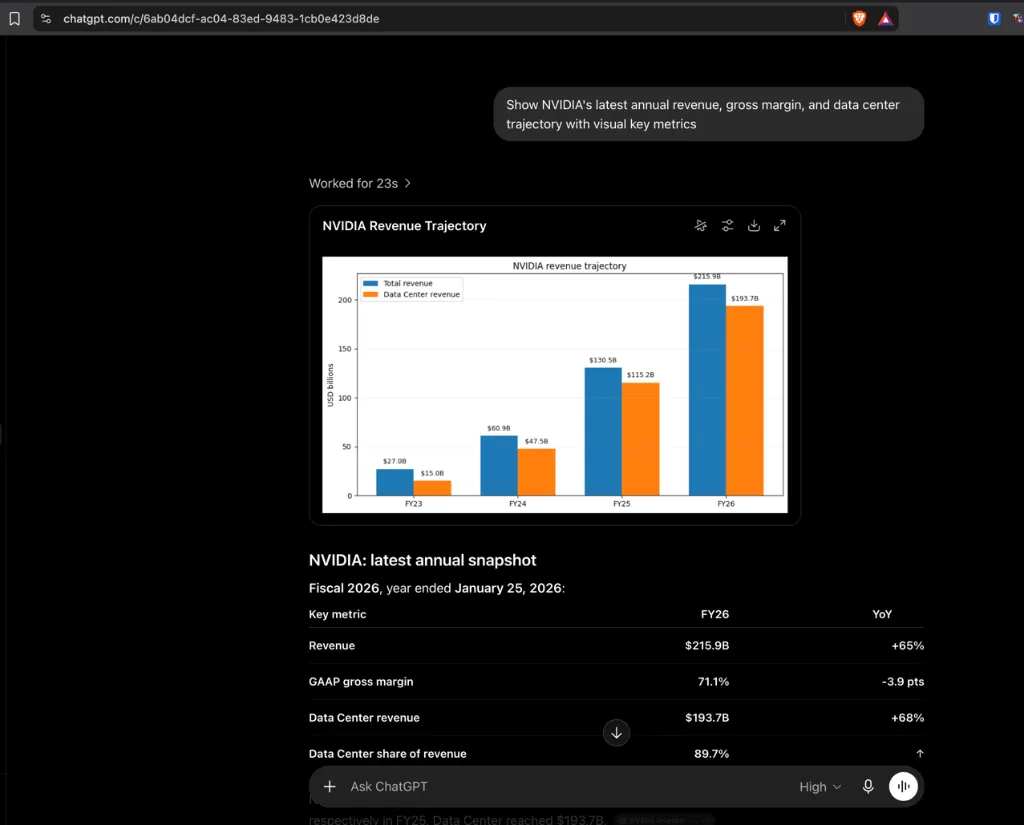Start dictation with the microphone icon
This screenshot has width=1024, height=825.
pos(868,786)
